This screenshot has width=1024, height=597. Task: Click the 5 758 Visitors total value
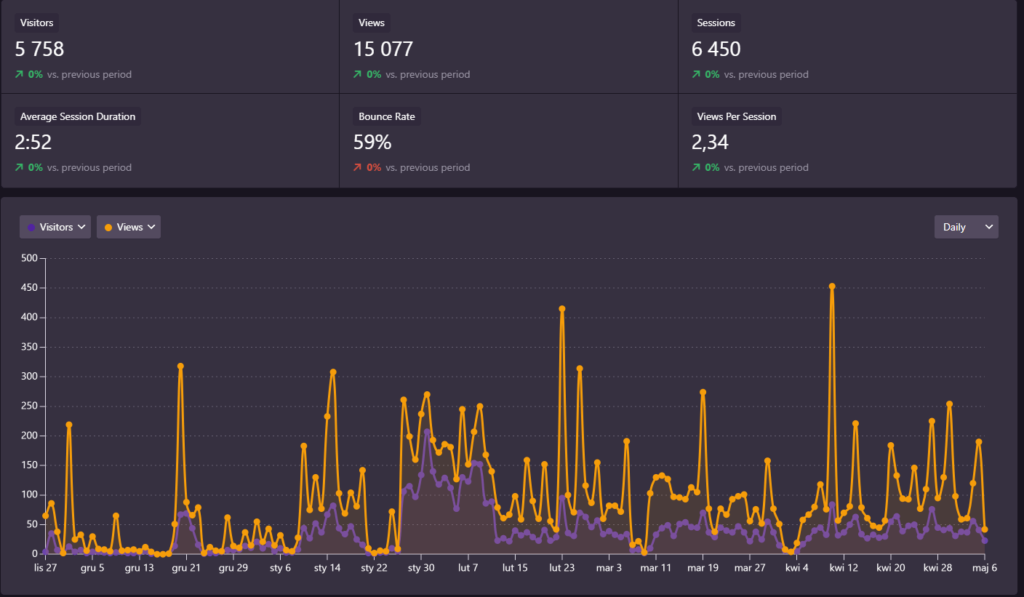(x=40, y=49)
